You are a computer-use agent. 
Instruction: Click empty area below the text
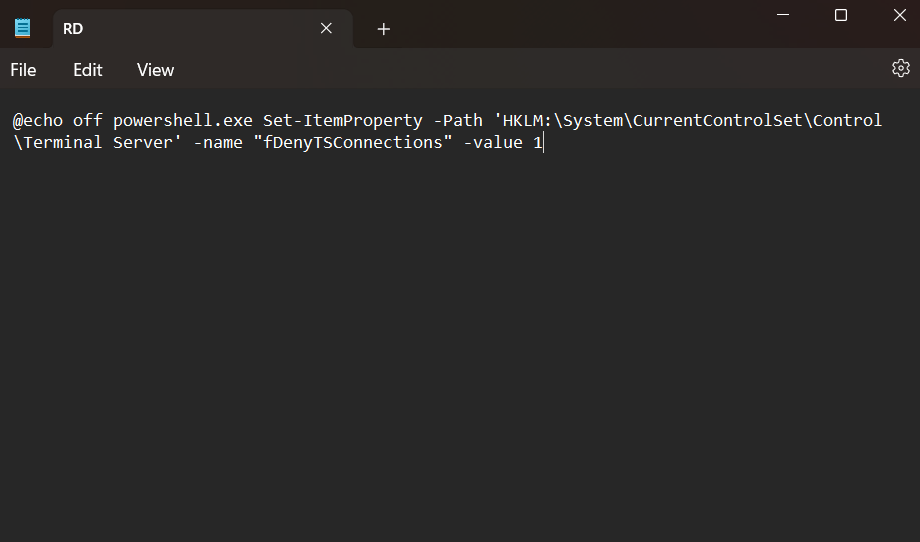click(460, 350)
